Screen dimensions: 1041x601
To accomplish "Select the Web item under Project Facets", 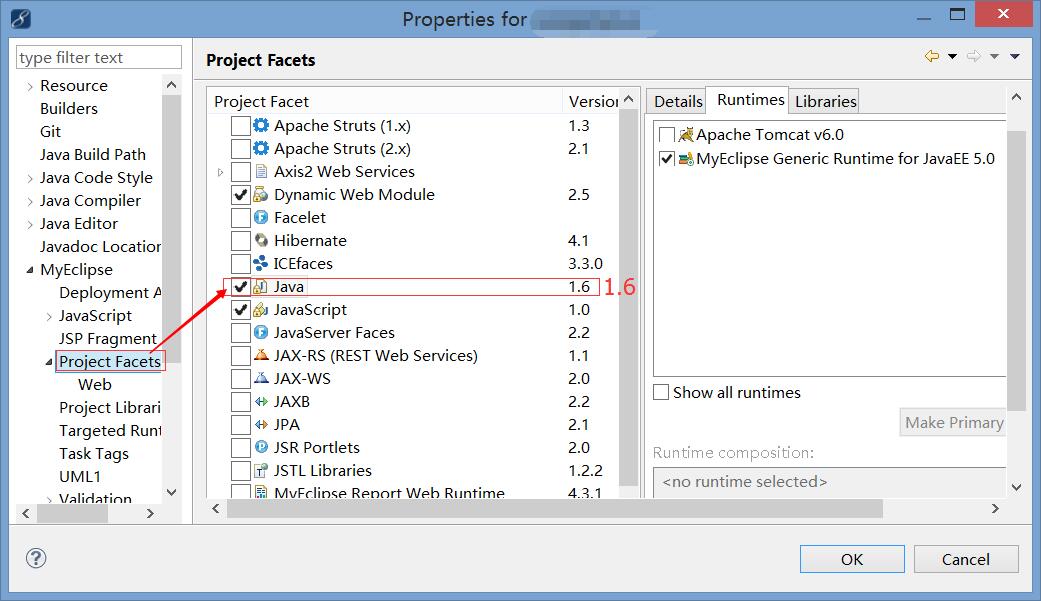I will [x=95, y=385].
